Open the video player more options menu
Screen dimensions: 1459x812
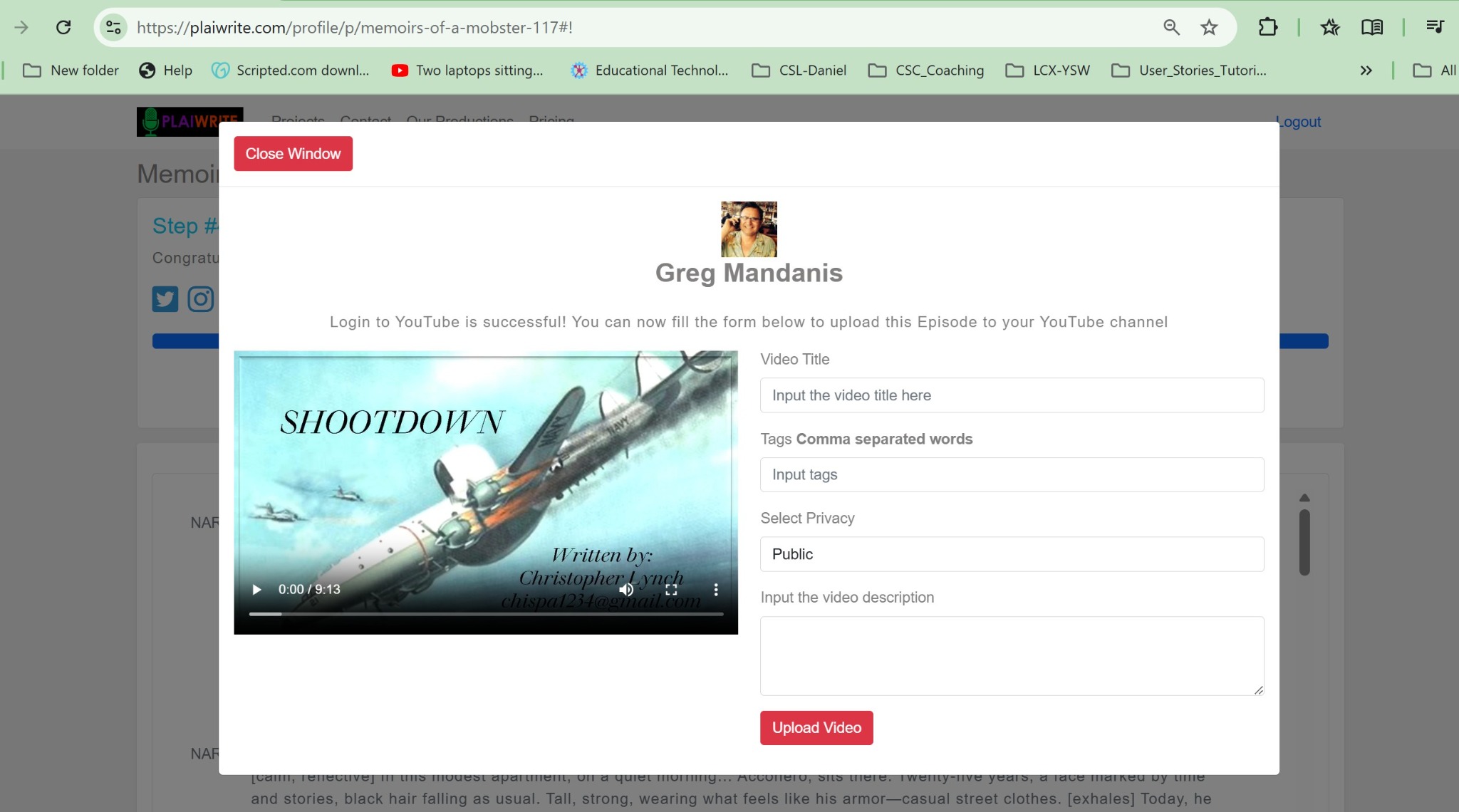click(716, 590)
